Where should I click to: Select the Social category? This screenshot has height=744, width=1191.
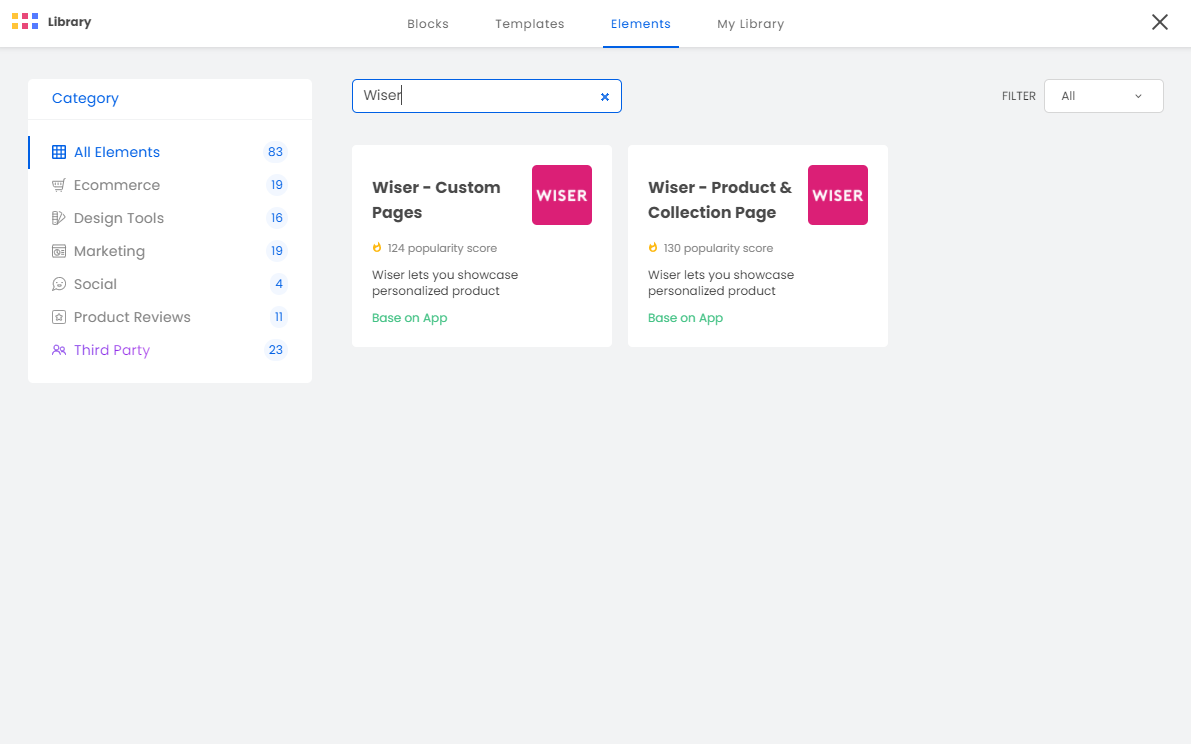[x=170, y=284]
